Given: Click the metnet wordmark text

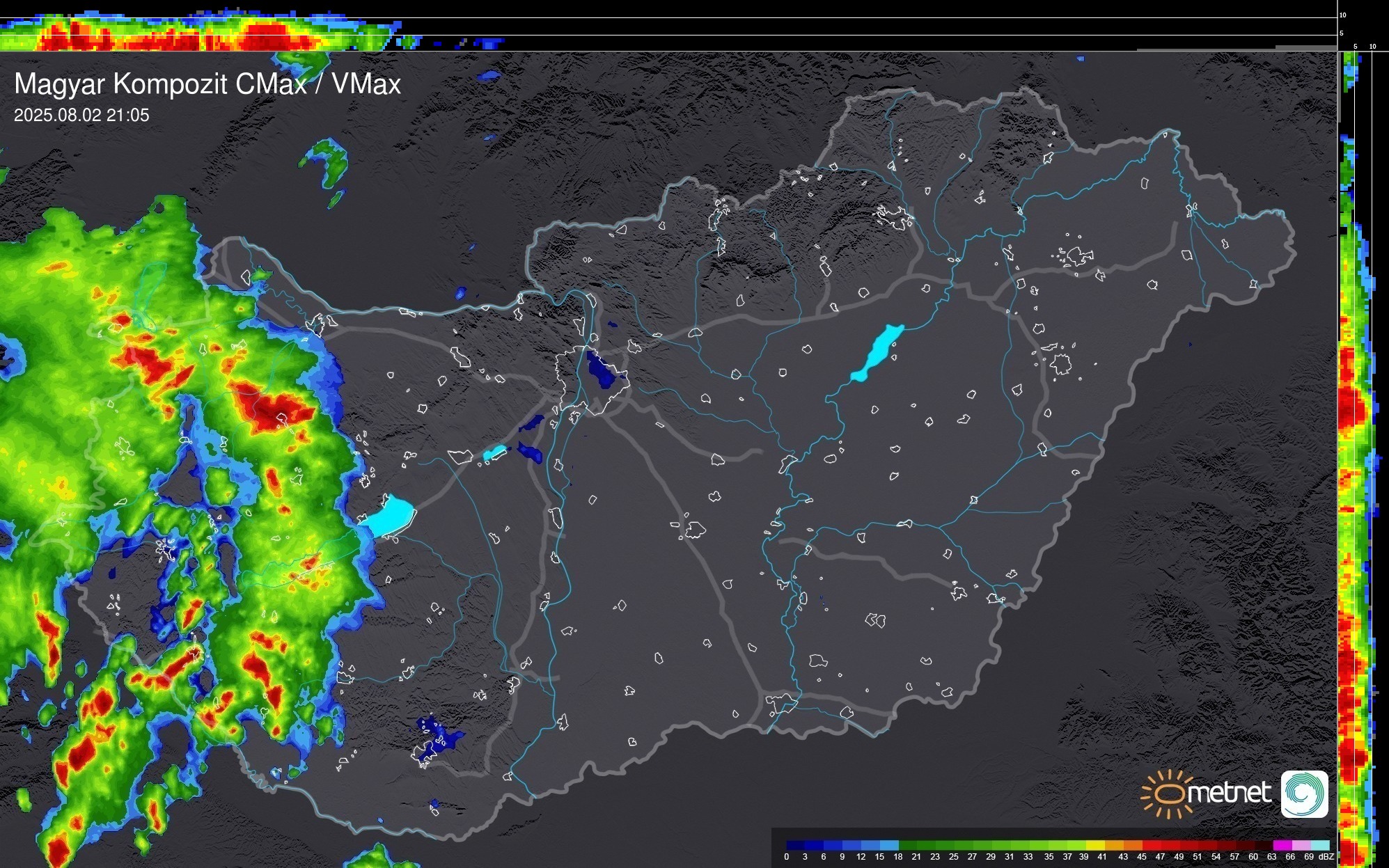Looking at the screenshot, I should 1229,793.
